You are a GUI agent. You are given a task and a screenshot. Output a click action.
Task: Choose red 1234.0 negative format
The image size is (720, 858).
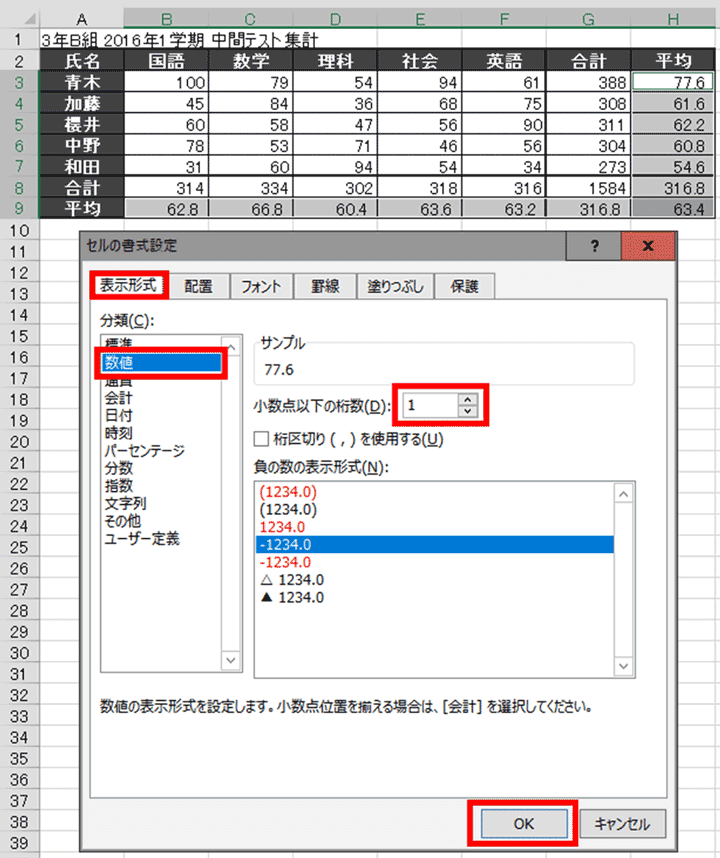click(434, 527)
